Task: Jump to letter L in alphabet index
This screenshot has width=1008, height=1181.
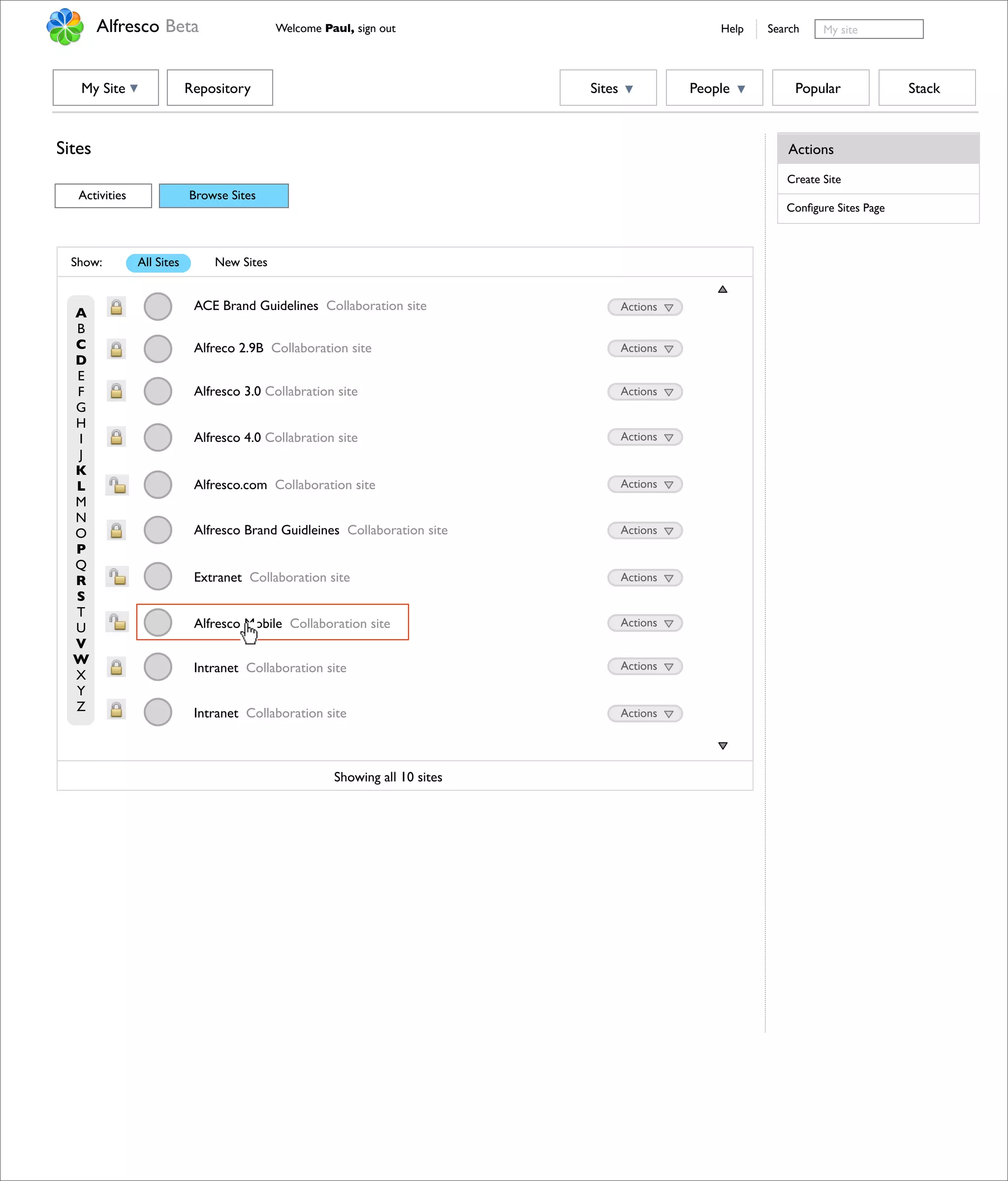Action: point(81,486)
